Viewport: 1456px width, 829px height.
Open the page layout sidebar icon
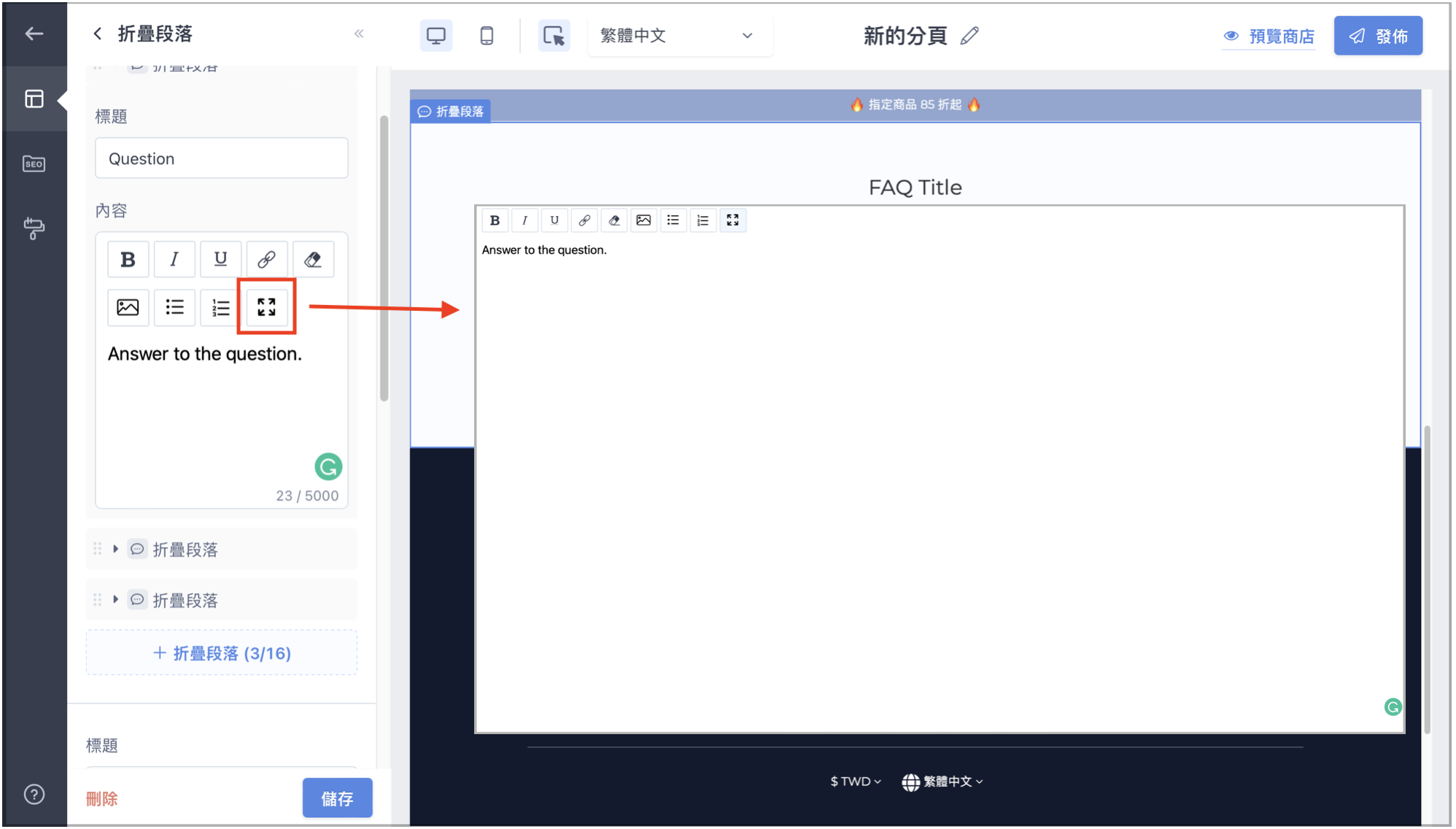(34, 99)
